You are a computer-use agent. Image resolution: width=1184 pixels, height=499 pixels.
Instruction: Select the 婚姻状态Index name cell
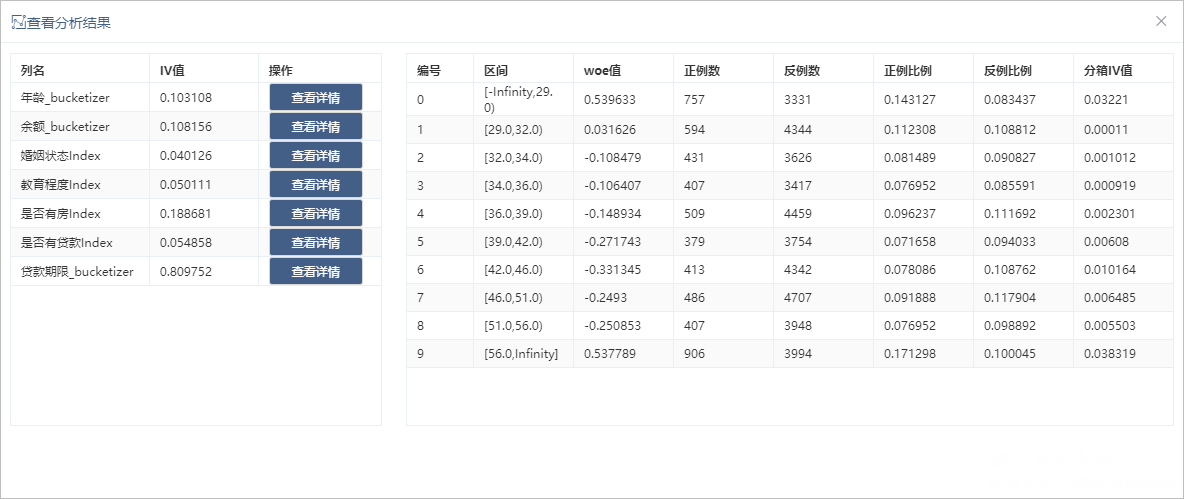point(80,156)
